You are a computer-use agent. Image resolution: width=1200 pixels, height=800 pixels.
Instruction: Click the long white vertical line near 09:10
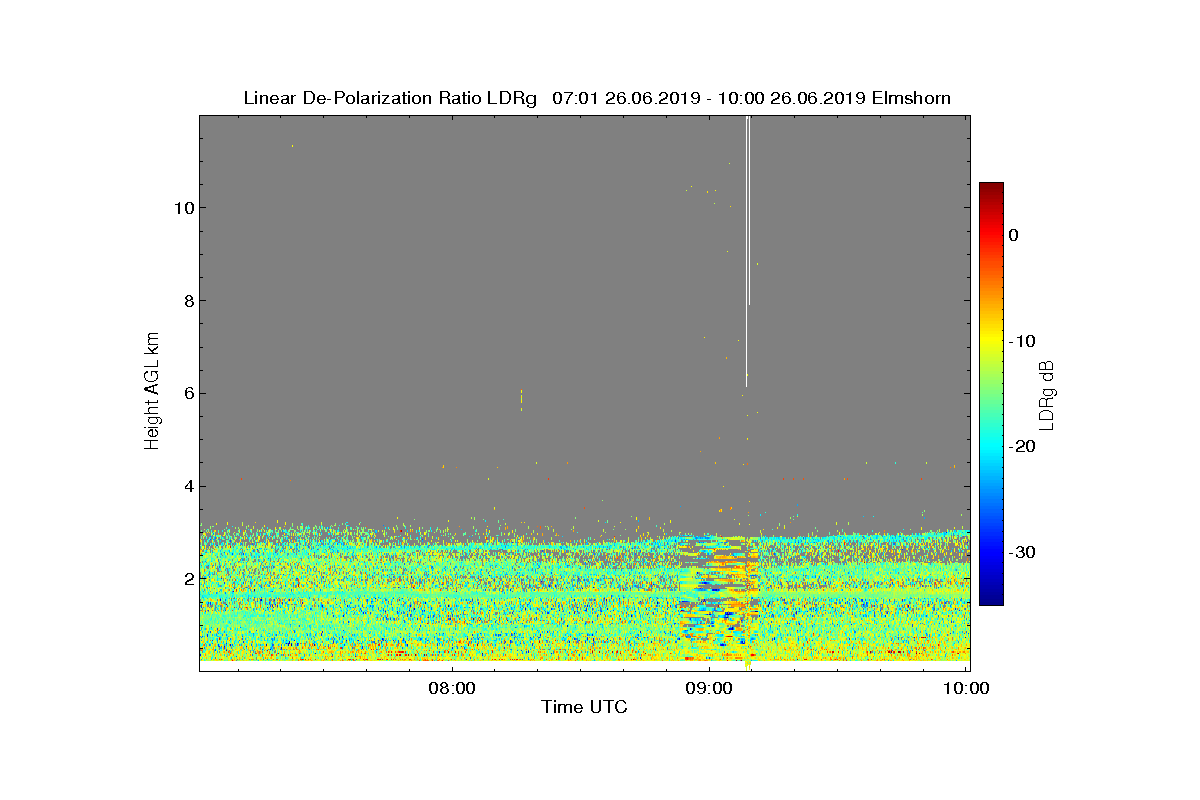747,250
